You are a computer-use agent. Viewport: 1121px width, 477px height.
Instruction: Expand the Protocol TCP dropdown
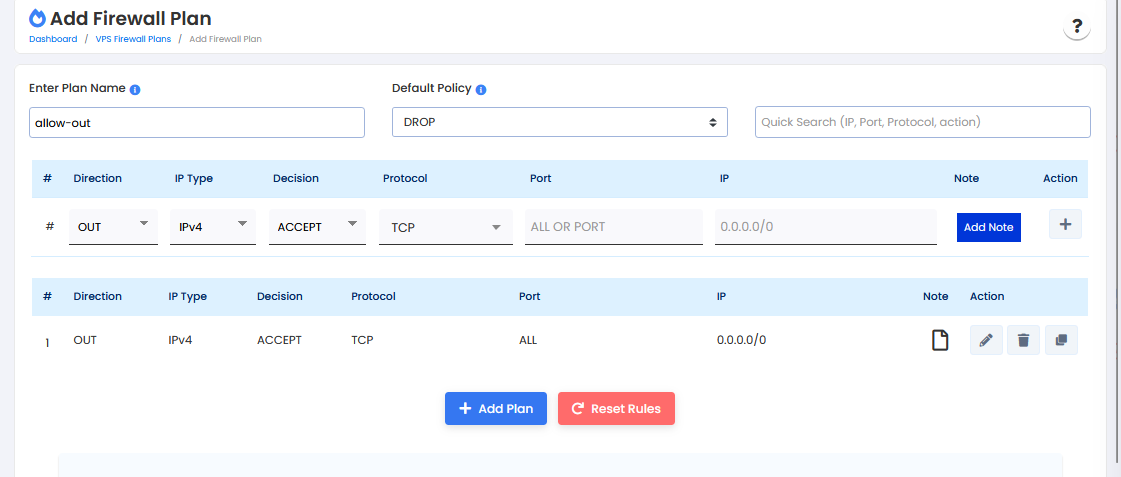[x=445, y=227]
